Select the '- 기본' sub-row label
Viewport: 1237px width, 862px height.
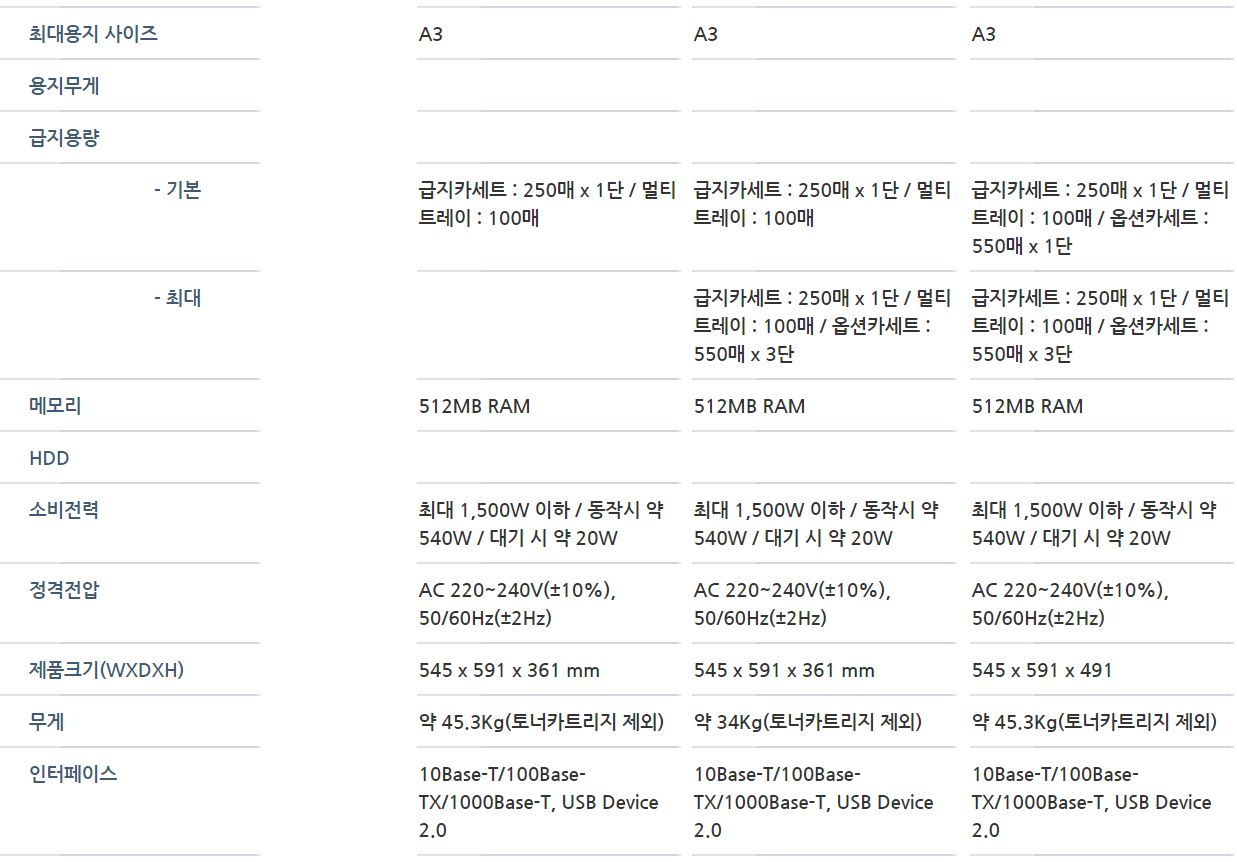coord(177,190)
